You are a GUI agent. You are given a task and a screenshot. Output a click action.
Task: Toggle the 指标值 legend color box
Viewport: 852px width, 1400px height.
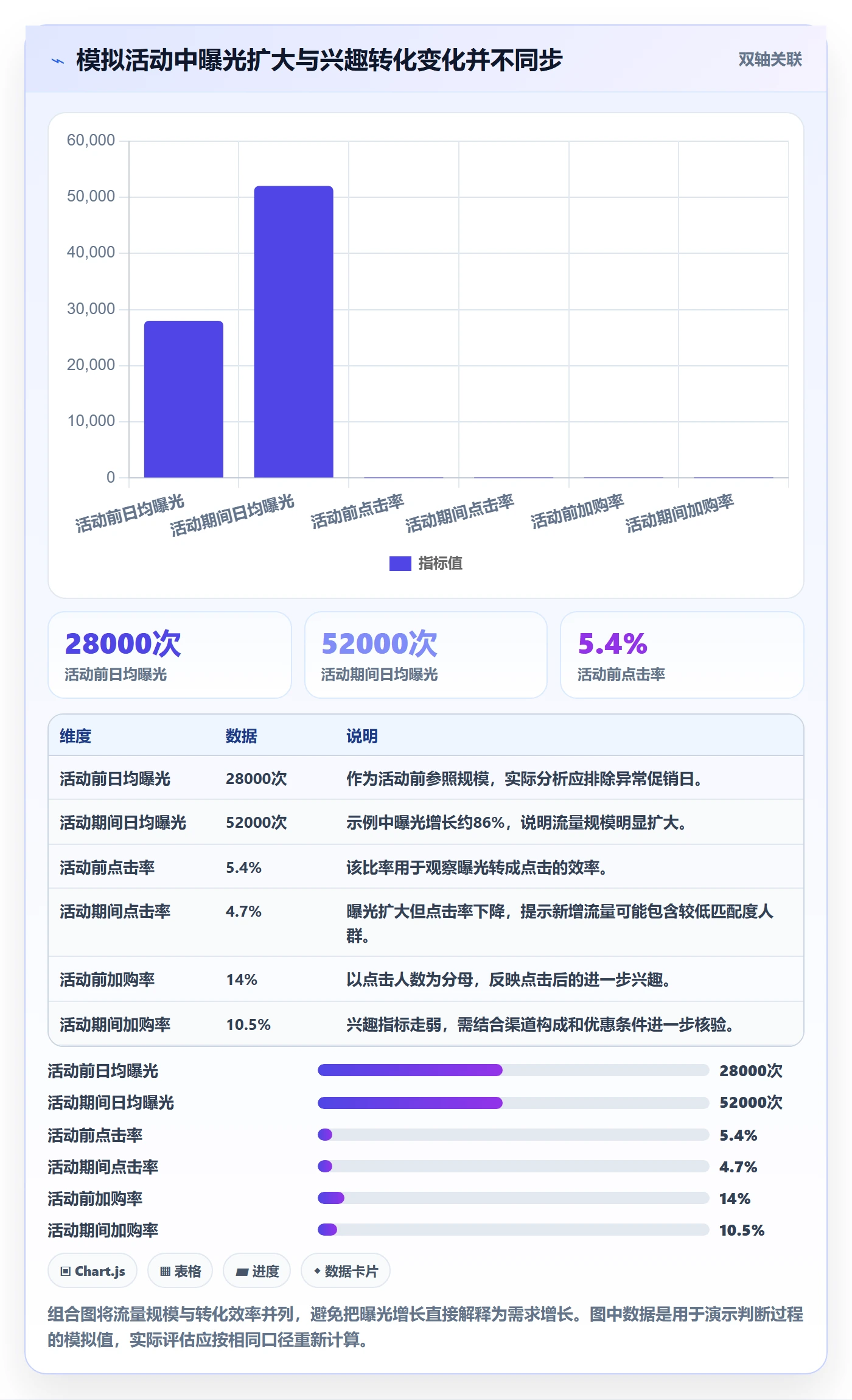pos(400,563)
